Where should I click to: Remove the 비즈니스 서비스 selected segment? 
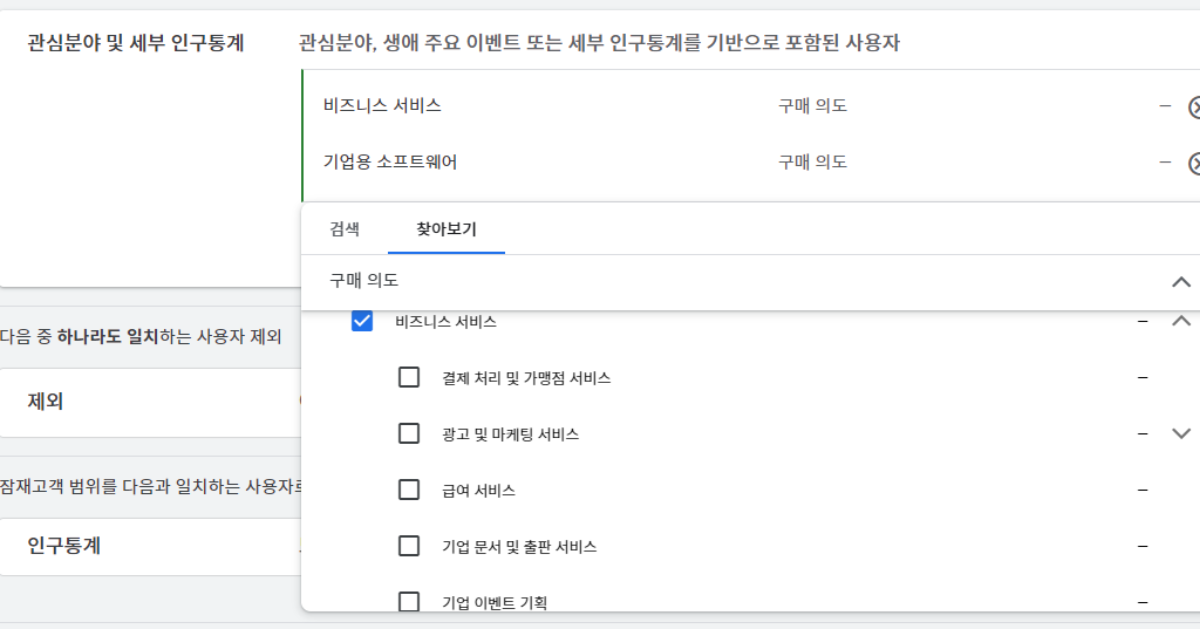click(1194, 107)
